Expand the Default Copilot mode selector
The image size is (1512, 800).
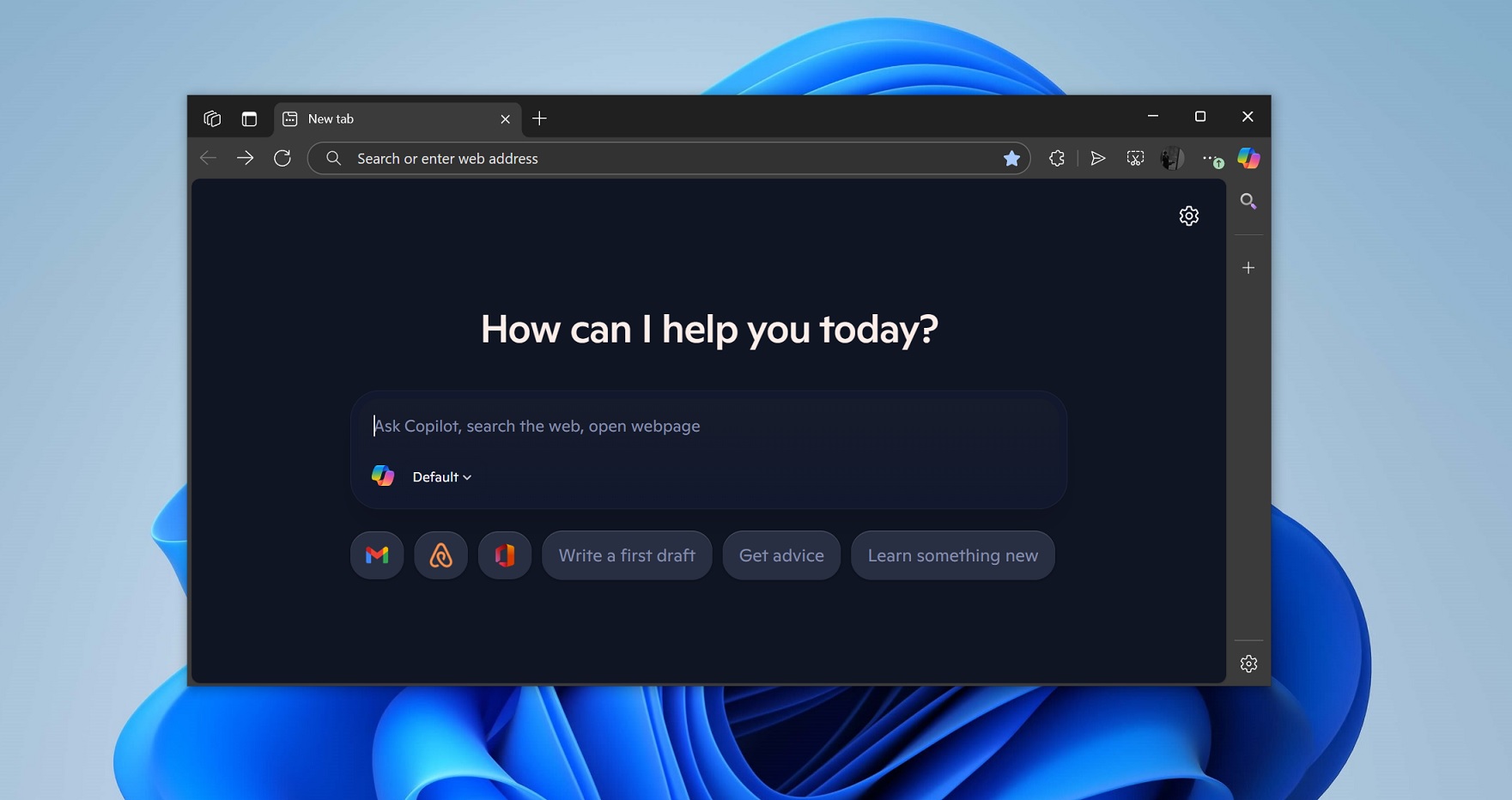[x=440, y=476]
